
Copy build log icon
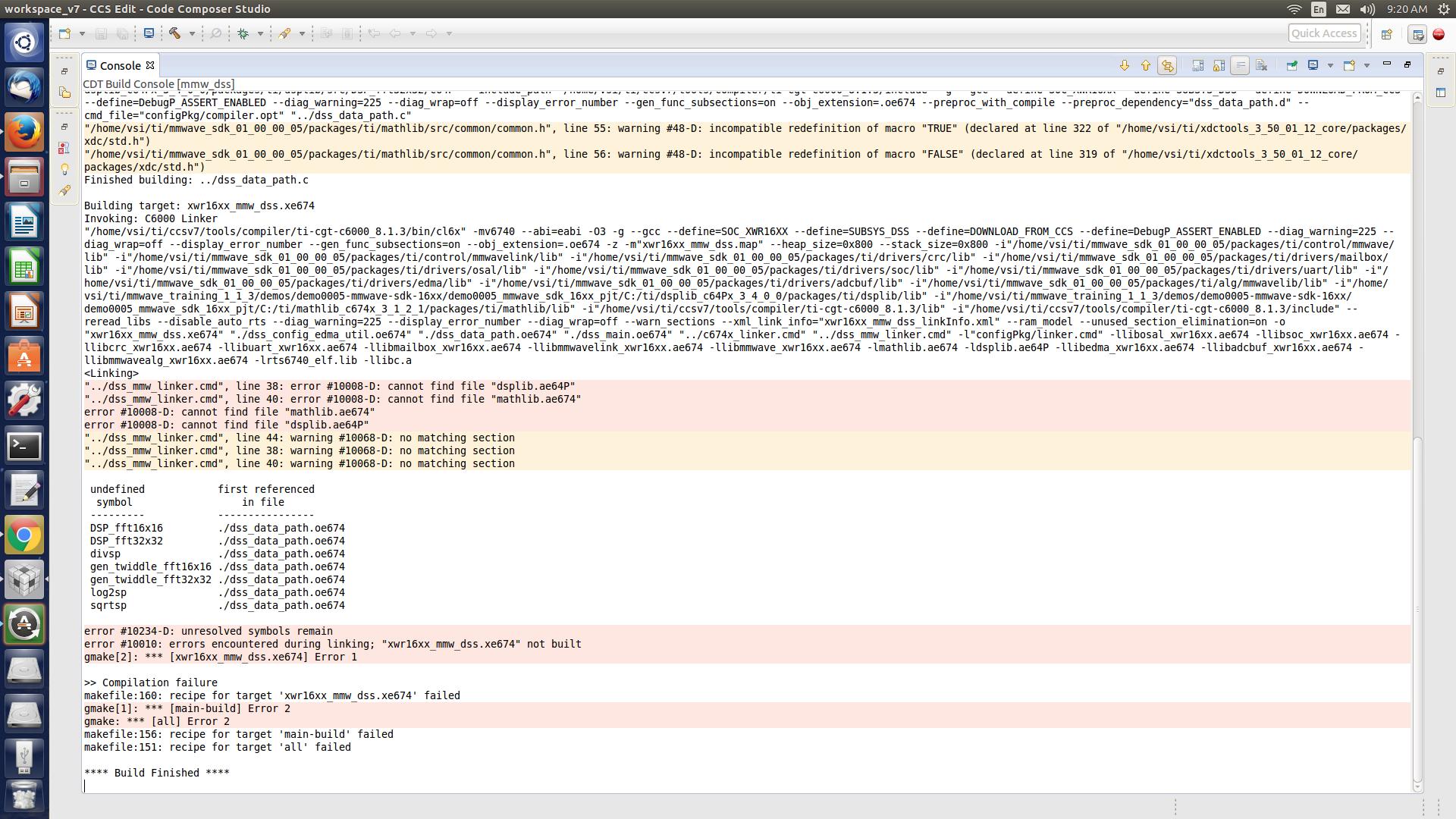point(1197,66)
